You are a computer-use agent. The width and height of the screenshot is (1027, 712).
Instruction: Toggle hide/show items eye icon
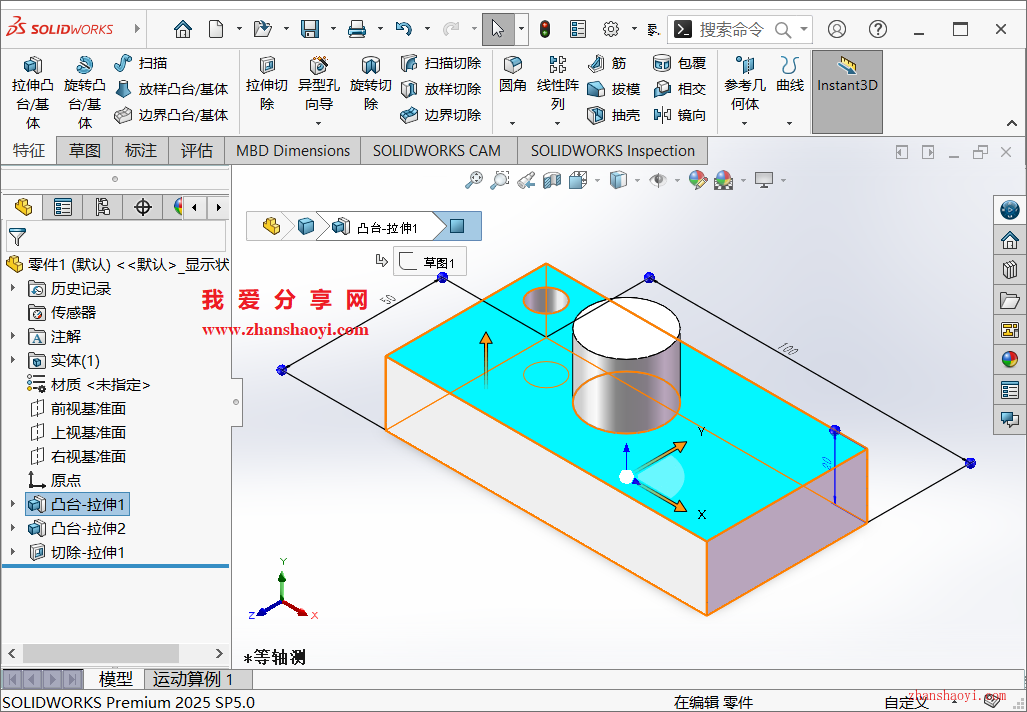coord(658,180)
